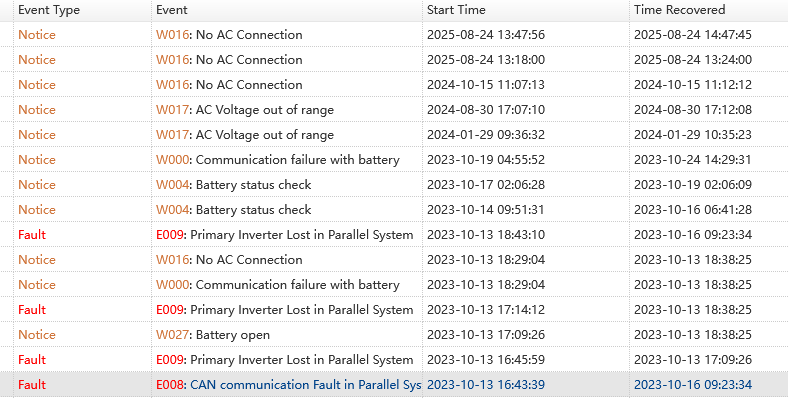Select E009 fault started 2023-10-13 18:43:10
Image resolution: width=788 pixels, height=399 pixels.
394,235
